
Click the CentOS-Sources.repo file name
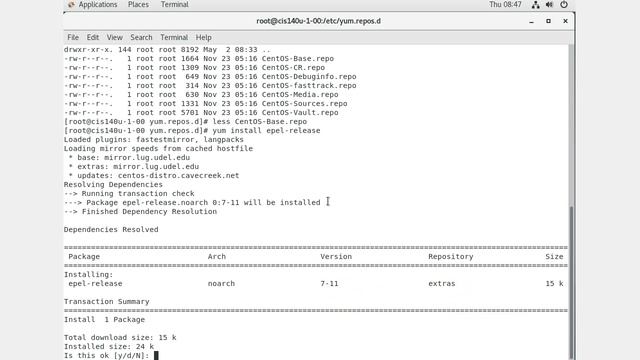click(x=304, y=103)
